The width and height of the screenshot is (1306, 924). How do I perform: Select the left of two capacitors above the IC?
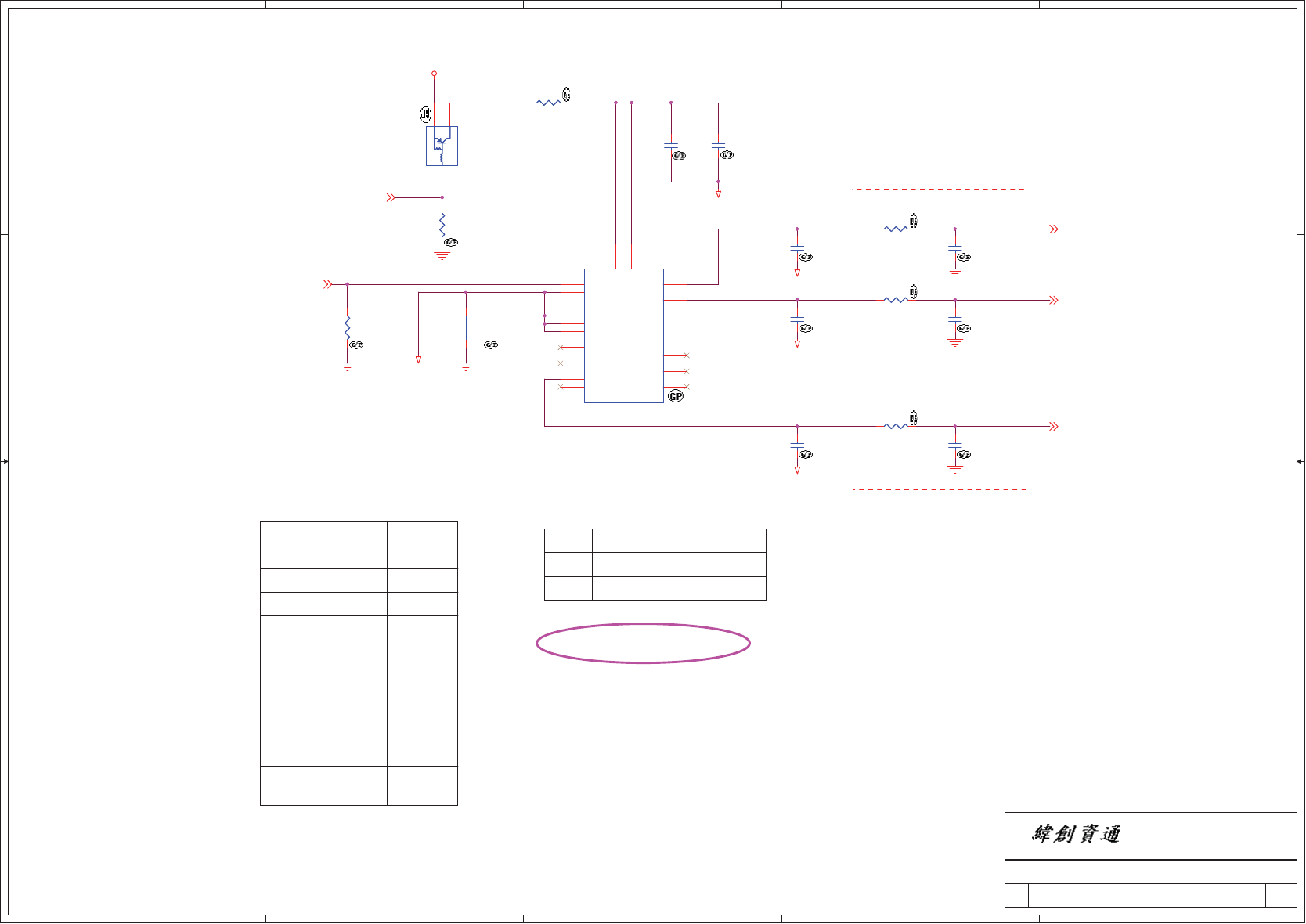click(671, 146)
